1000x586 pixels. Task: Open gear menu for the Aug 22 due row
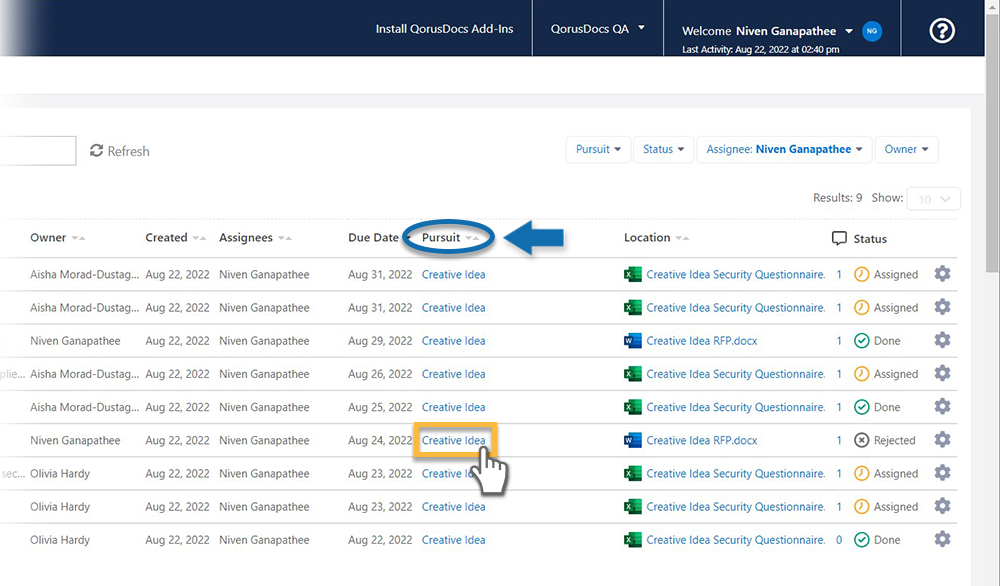click(942, 540)
